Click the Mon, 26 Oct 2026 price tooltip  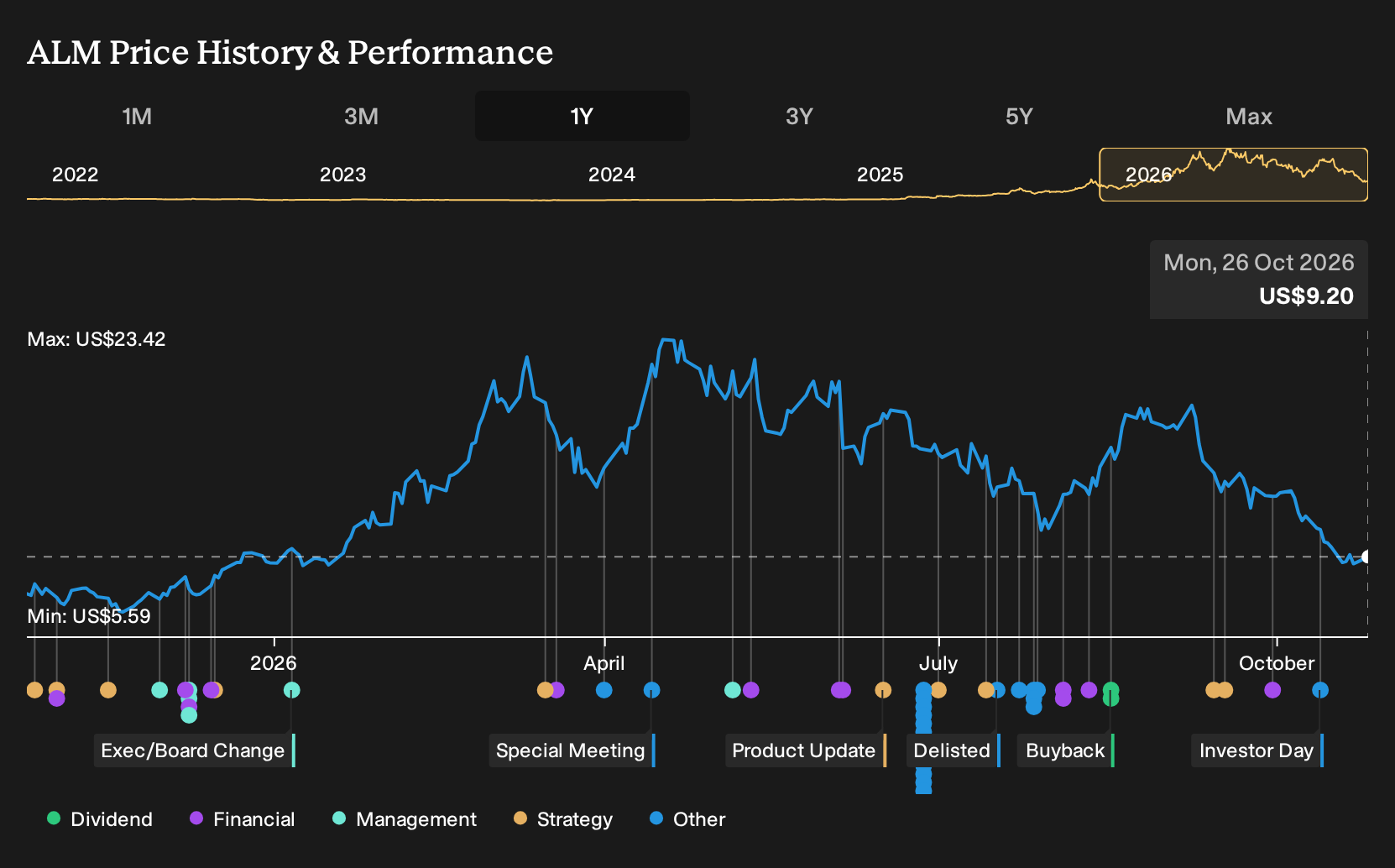point(1259,280)
